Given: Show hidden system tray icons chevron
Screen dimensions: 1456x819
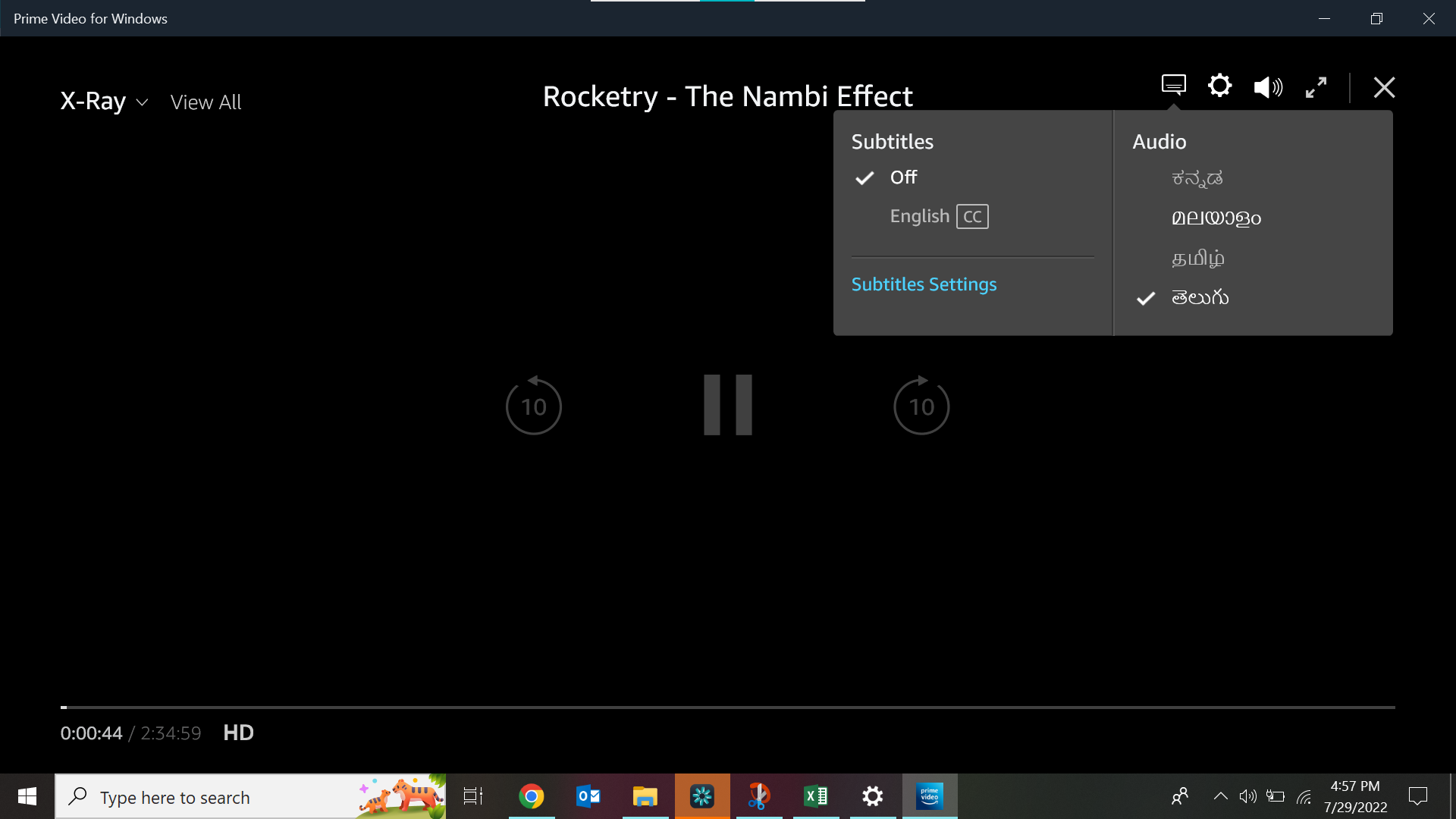Looking at the screenshot, I should [x=1220, y=796].
